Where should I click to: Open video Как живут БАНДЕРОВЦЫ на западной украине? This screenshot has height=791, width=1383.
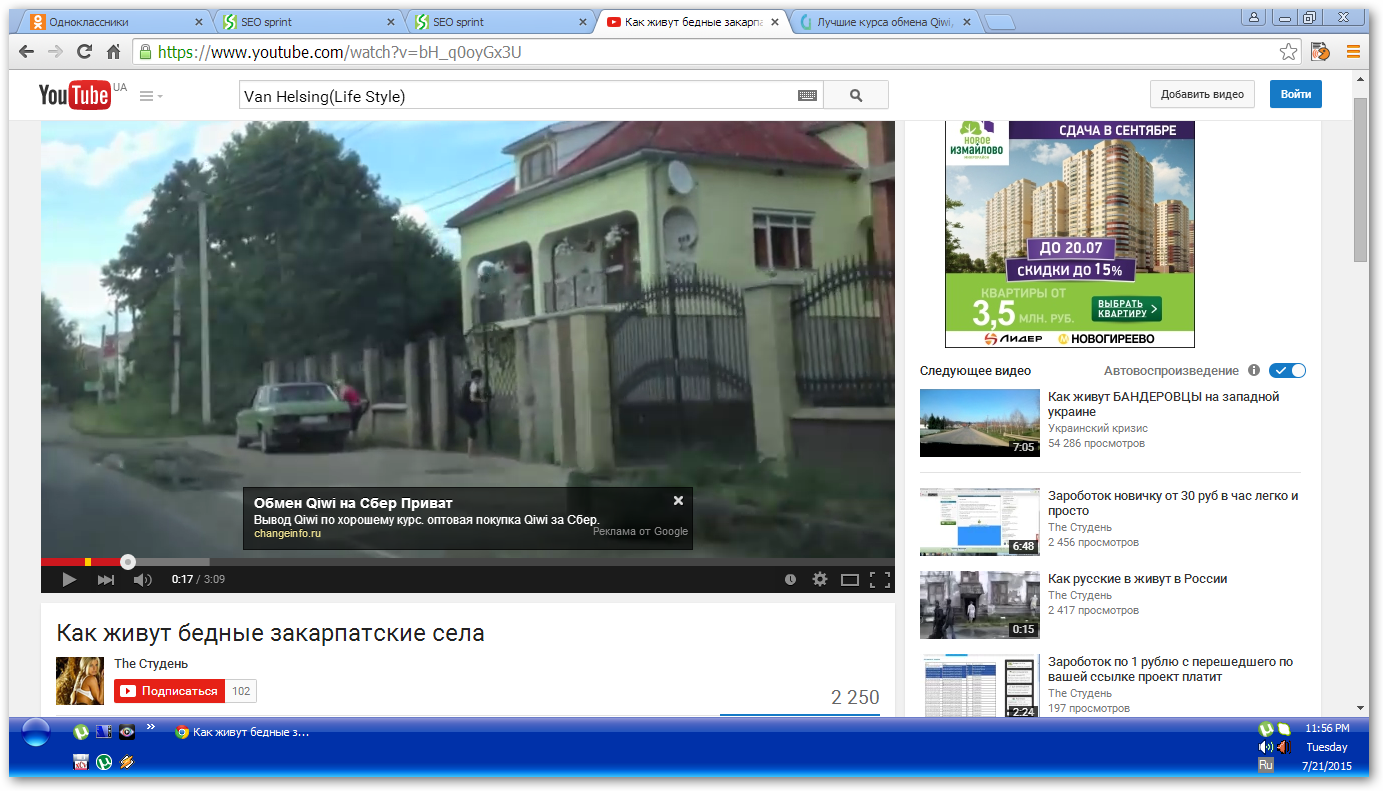[1164, 404]
